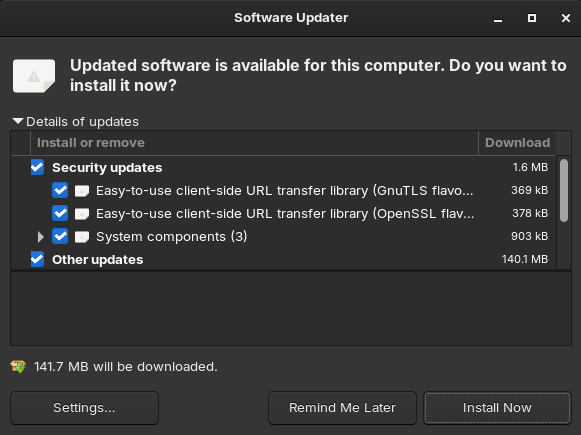The image size is (581, 435).
Task: Click the Download column header
Action: coord(517,143)
